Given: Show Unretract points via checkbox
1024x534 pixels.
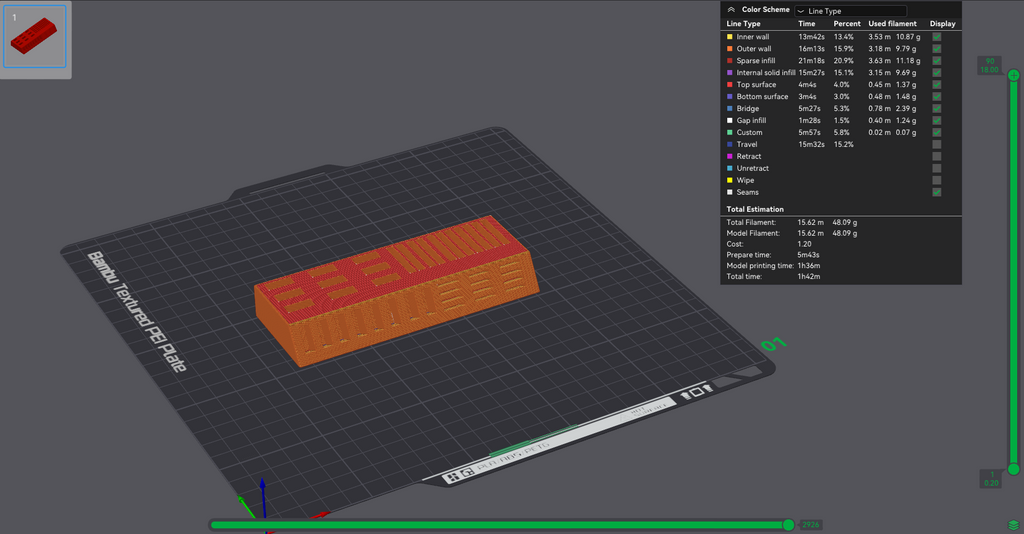Looking at the screenshot, I should [x=936, y=168].
